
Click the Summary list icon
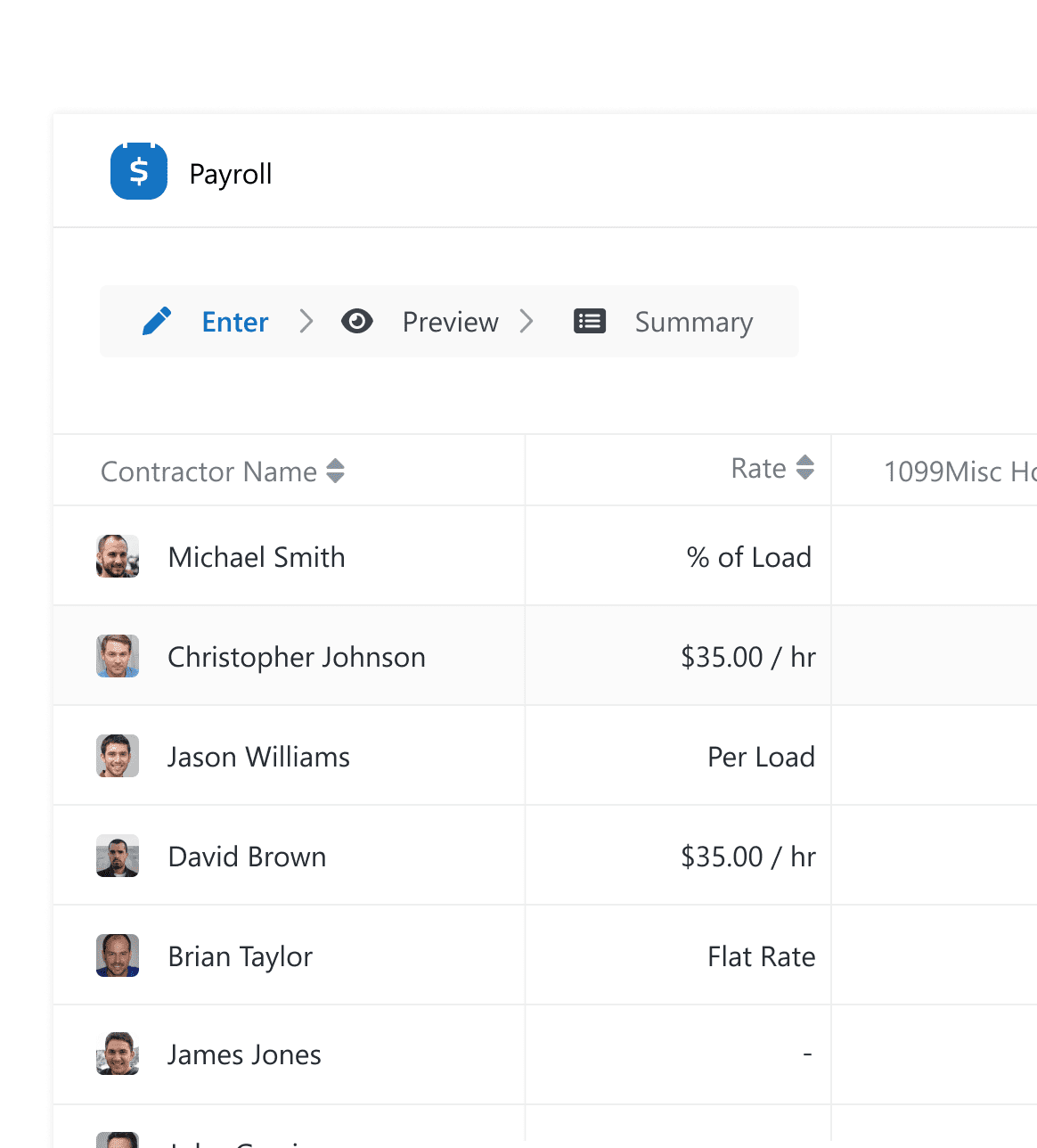coord(590,321)
